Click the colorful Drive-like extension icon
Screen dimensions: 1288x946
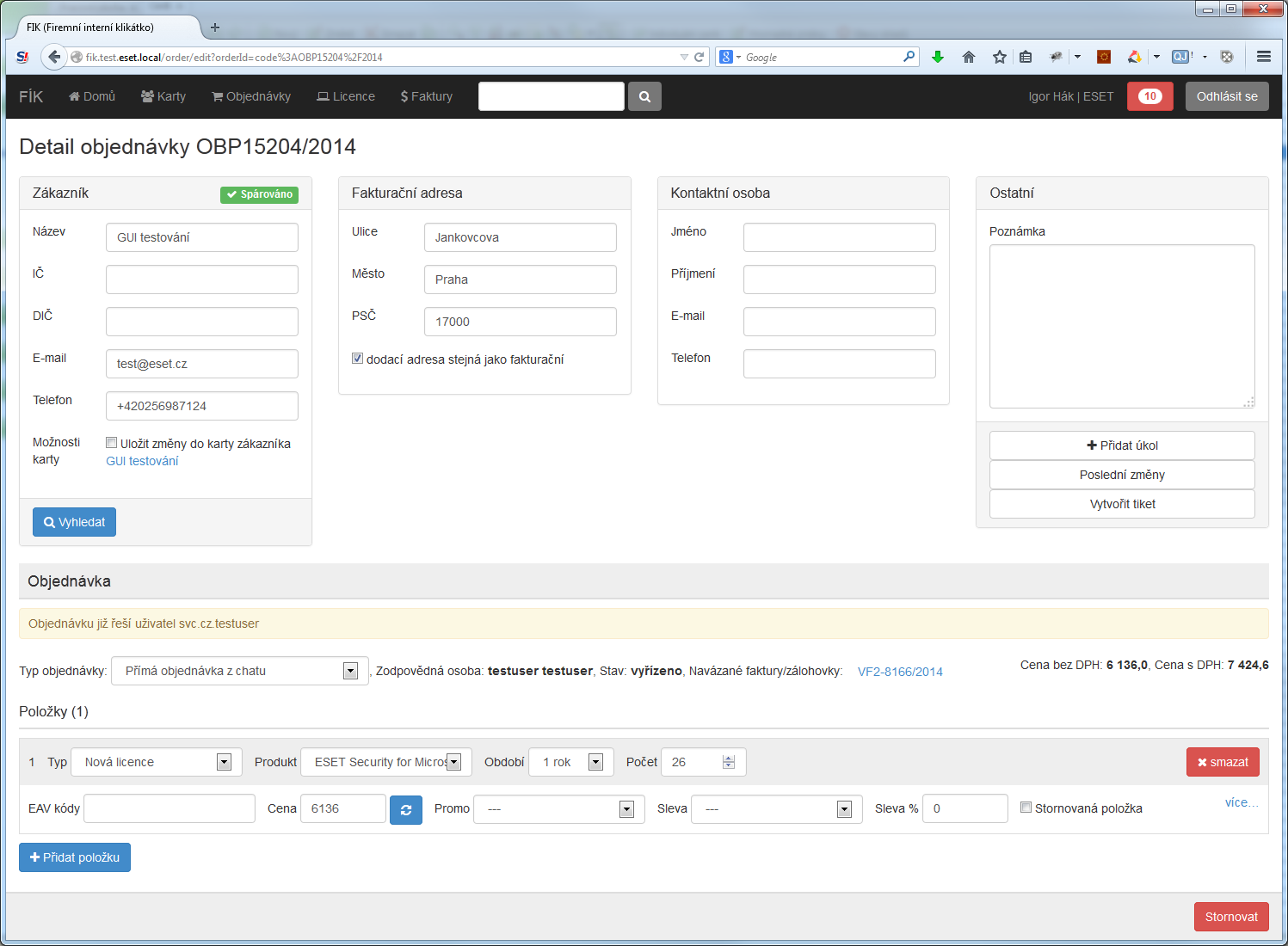tap(1135, 57)
